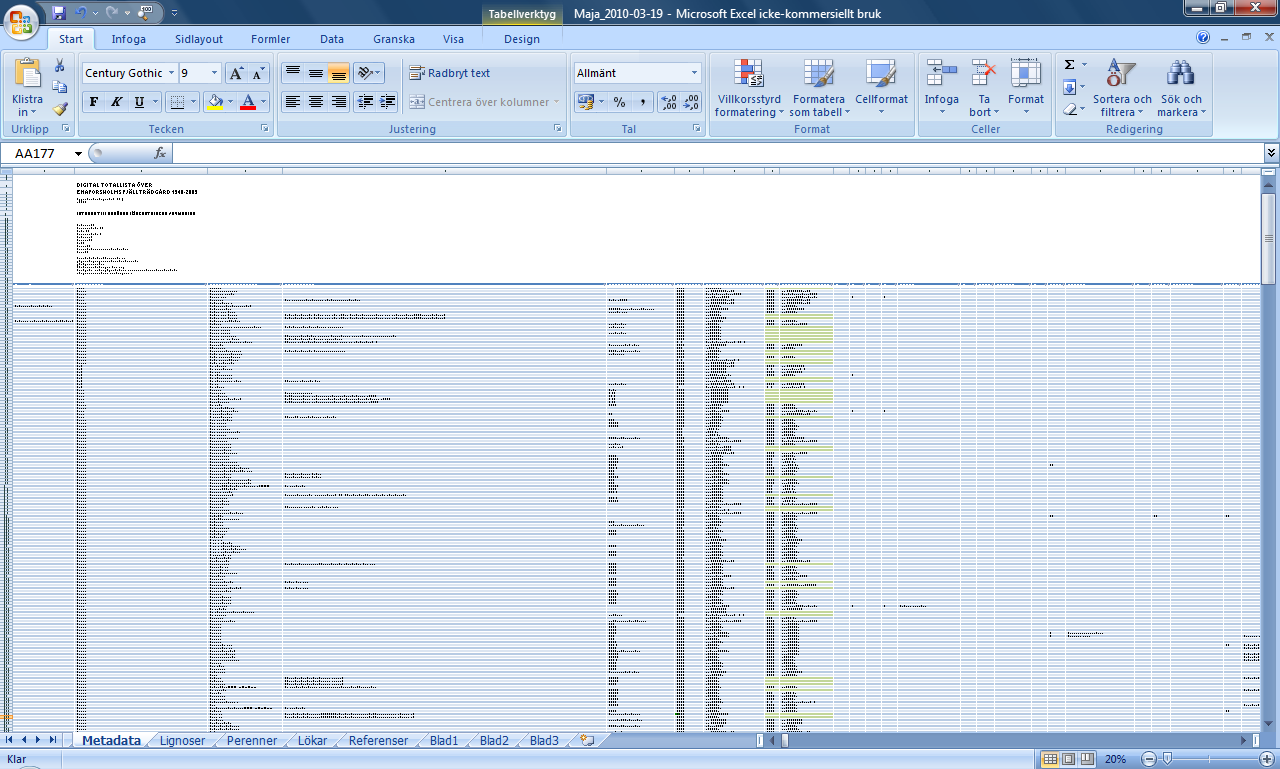Open Name Box dropdown arrow
This screenshot has height=769, width=1280.
[78, 154]
